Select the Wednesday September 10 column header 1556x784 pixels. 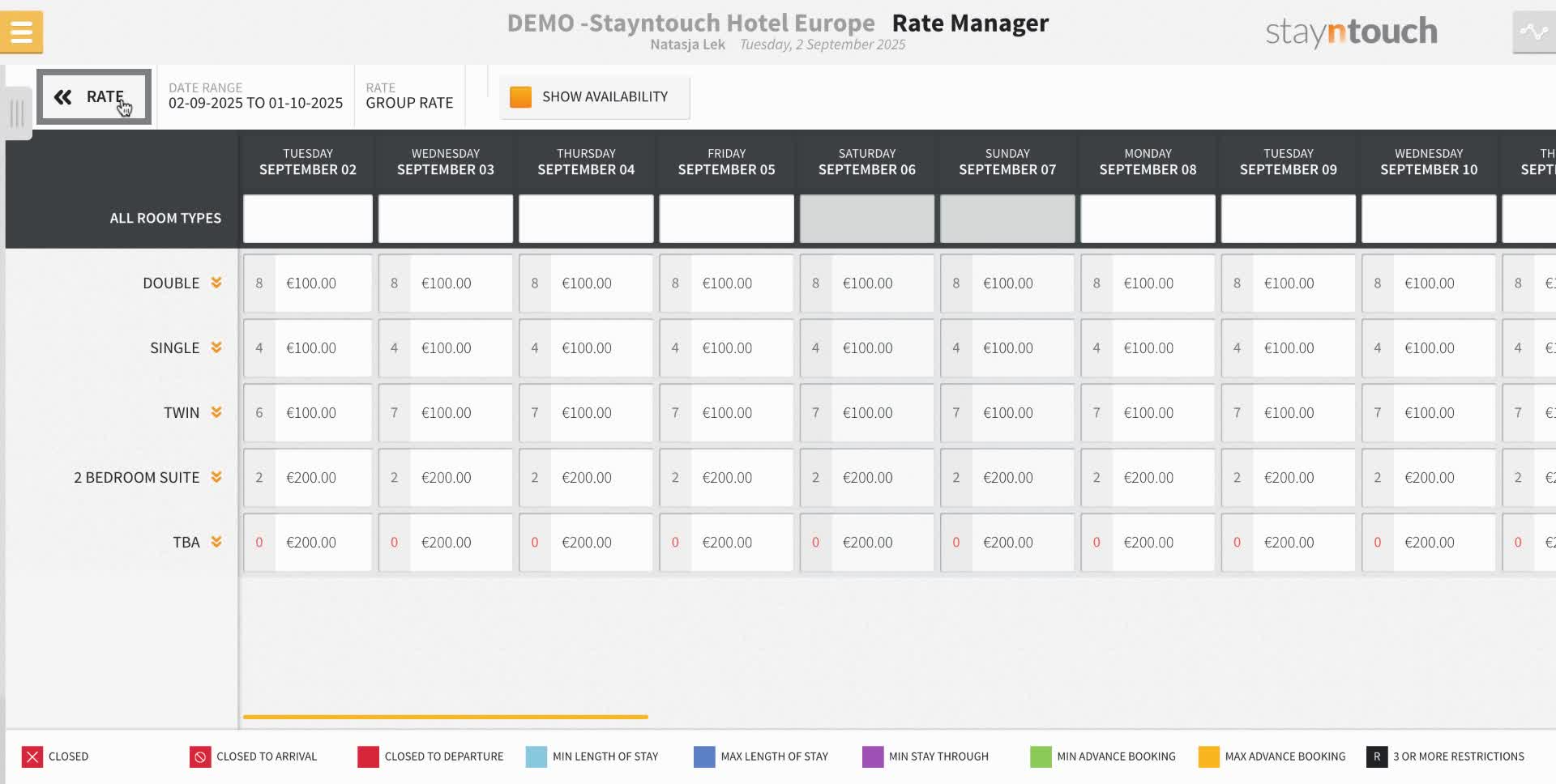click(1429, 162)
